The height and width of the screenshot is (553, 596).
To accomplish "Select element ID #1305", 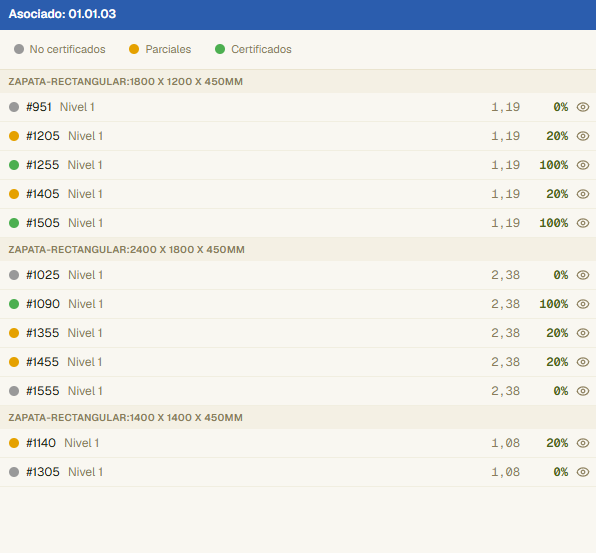I will [x=43, y=472].
